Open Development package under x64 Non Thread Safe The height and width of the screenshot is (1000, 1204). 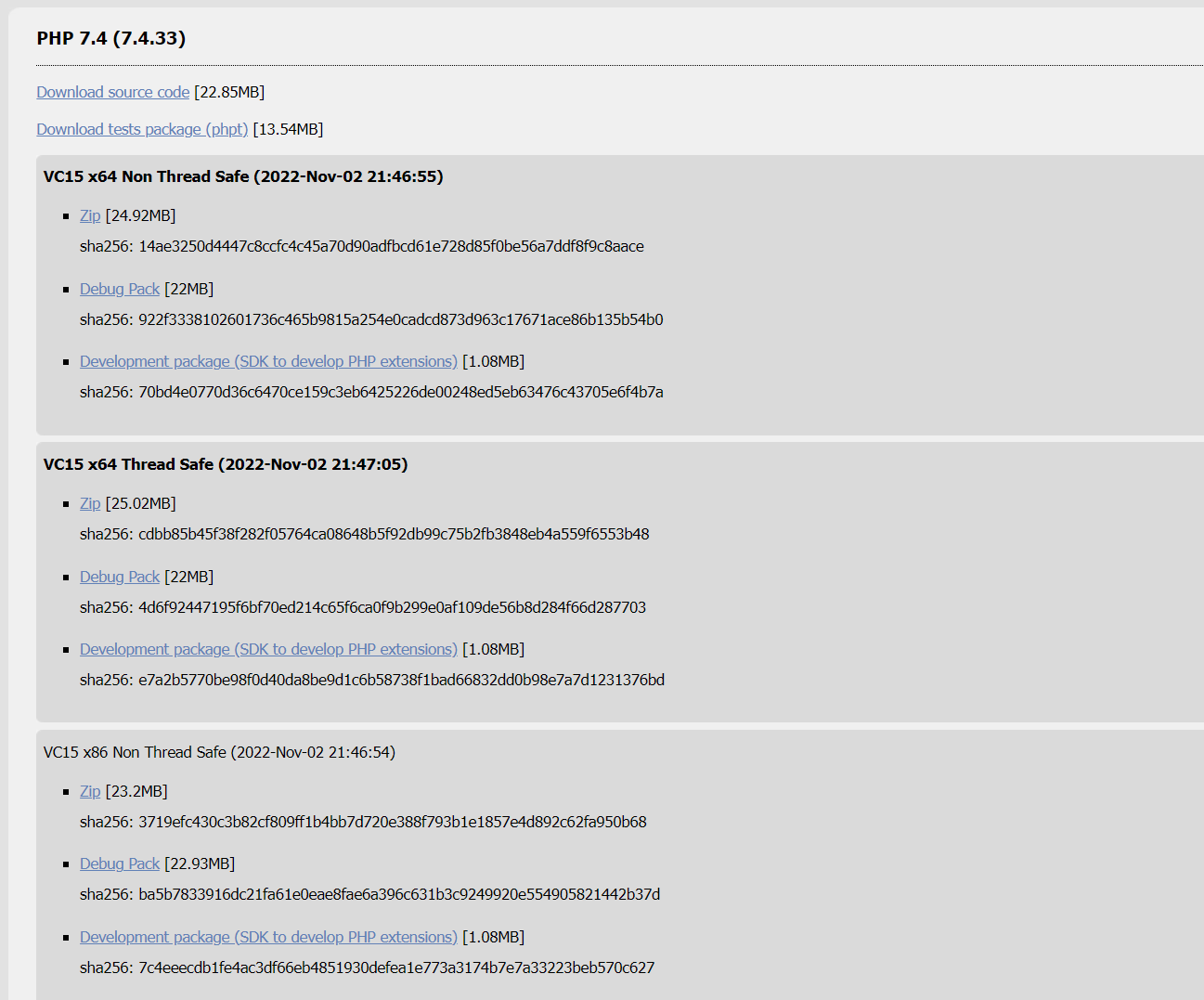click(x=268, y=361)
